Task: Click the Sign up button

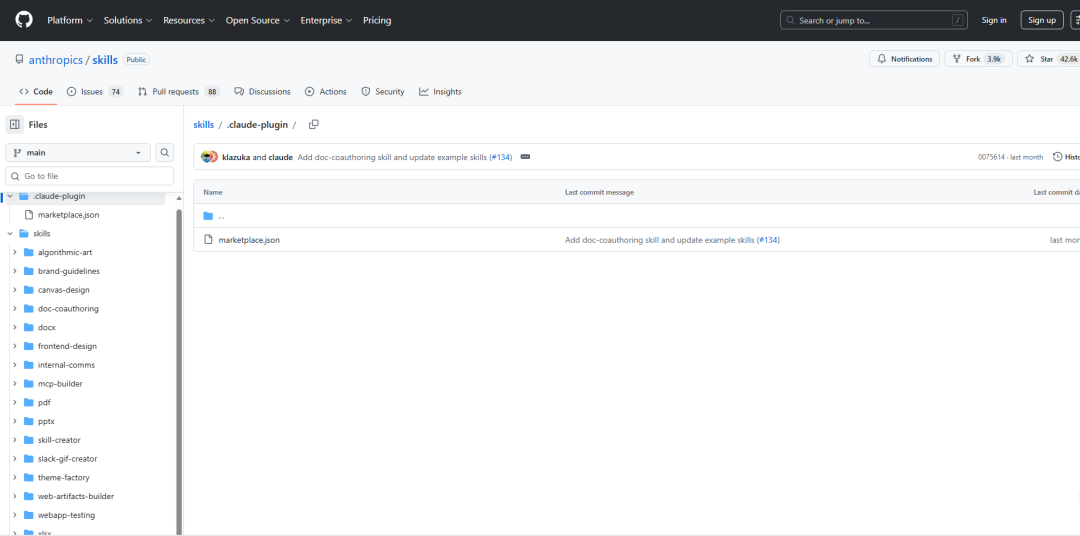Action: (1042, 20)
